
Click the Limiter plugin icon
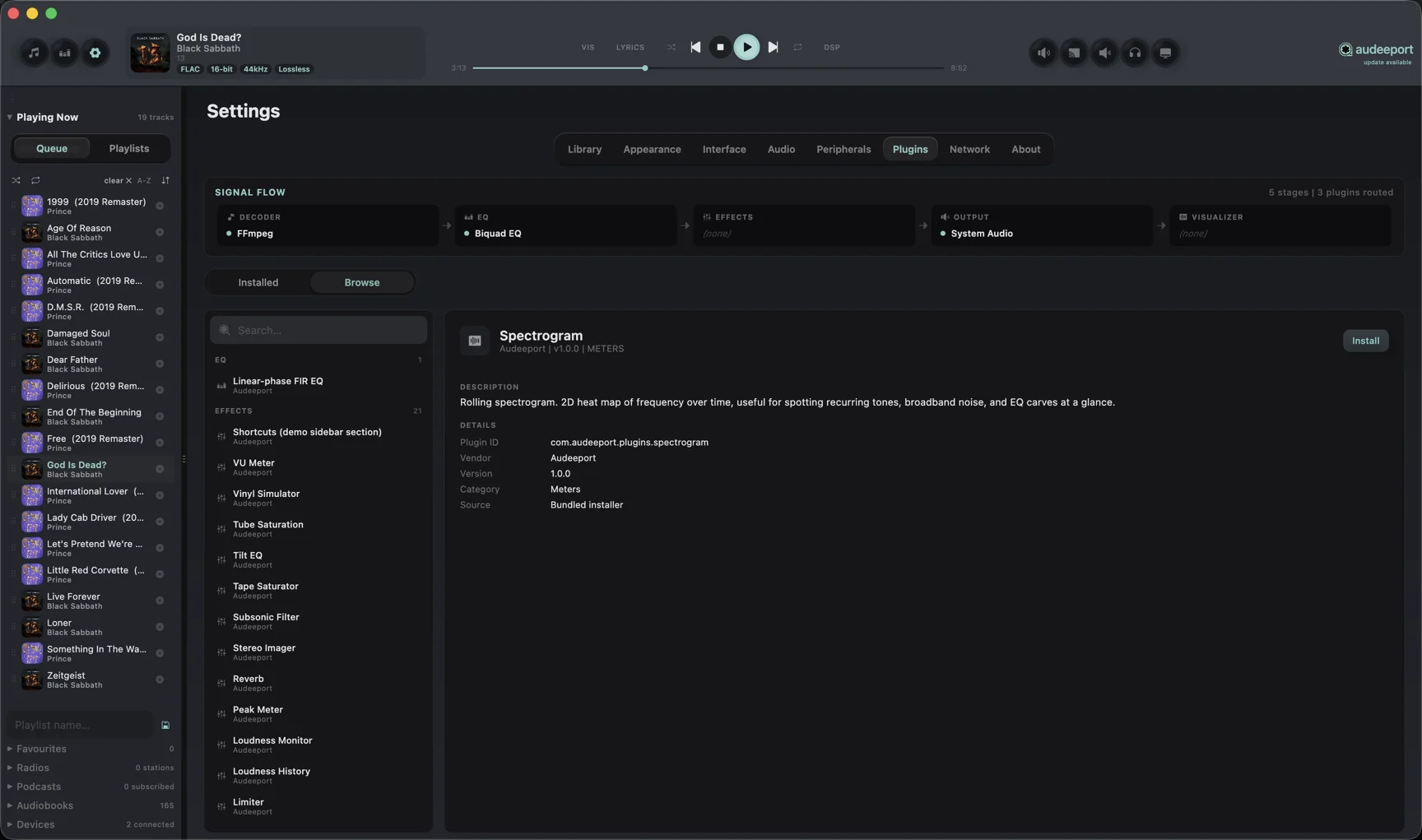point(221,806)
